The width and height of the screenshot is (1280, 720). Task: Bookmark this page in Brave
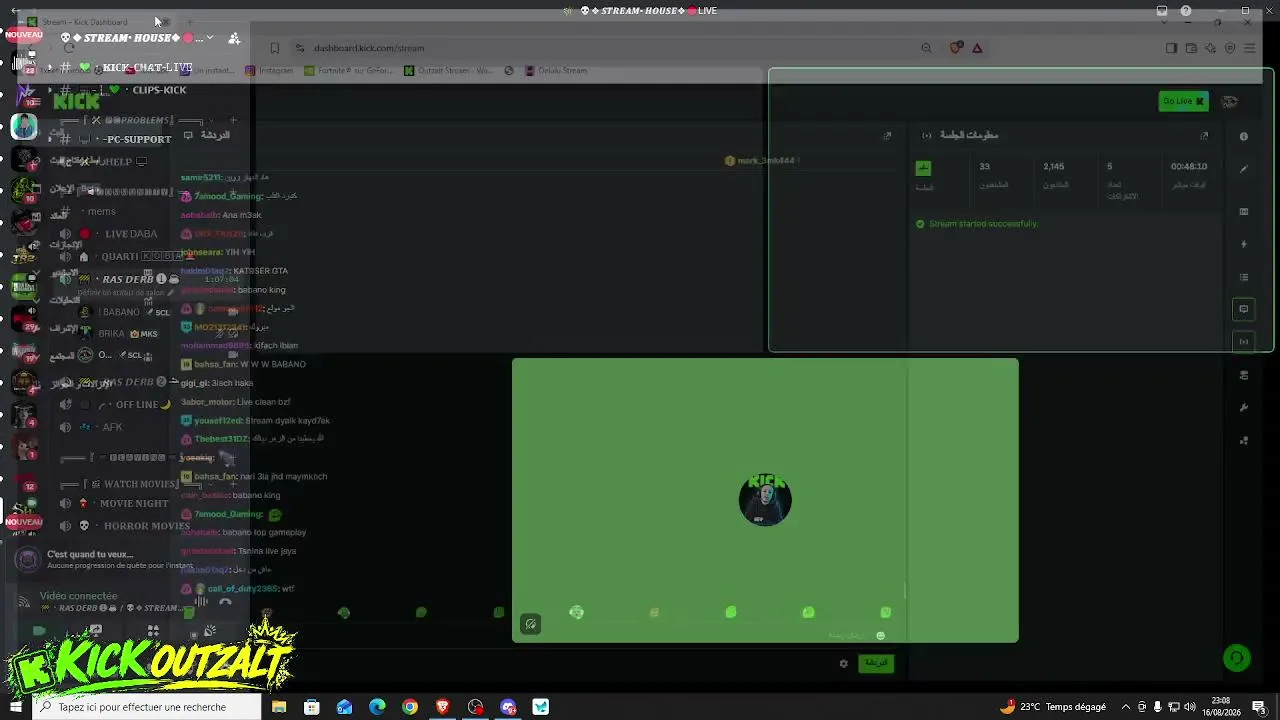pos(274,48)
